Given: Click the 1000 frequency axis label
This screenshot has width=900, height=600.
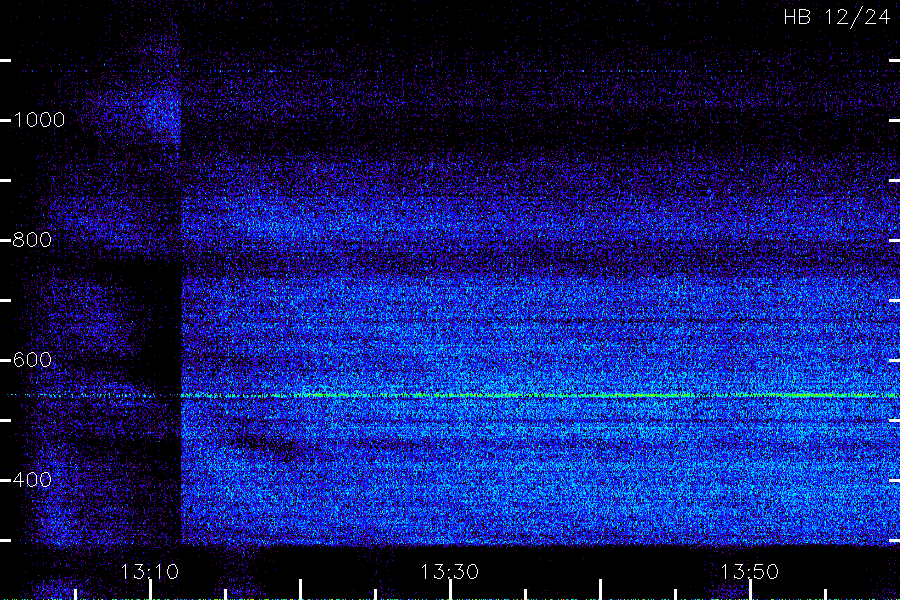Looking at the screenshot, I should coord(39,120).
